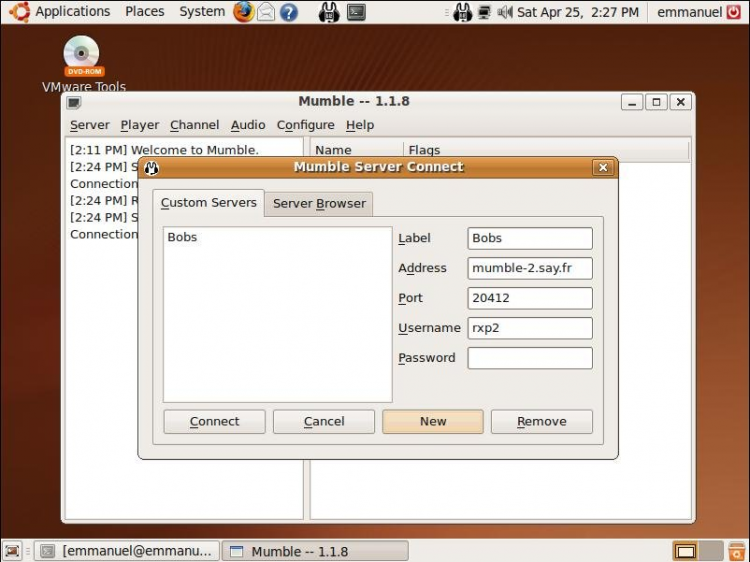Switch to the first workspace in switcher
The height and width of the screenshot is (562, 750).
tap(685, 551)
